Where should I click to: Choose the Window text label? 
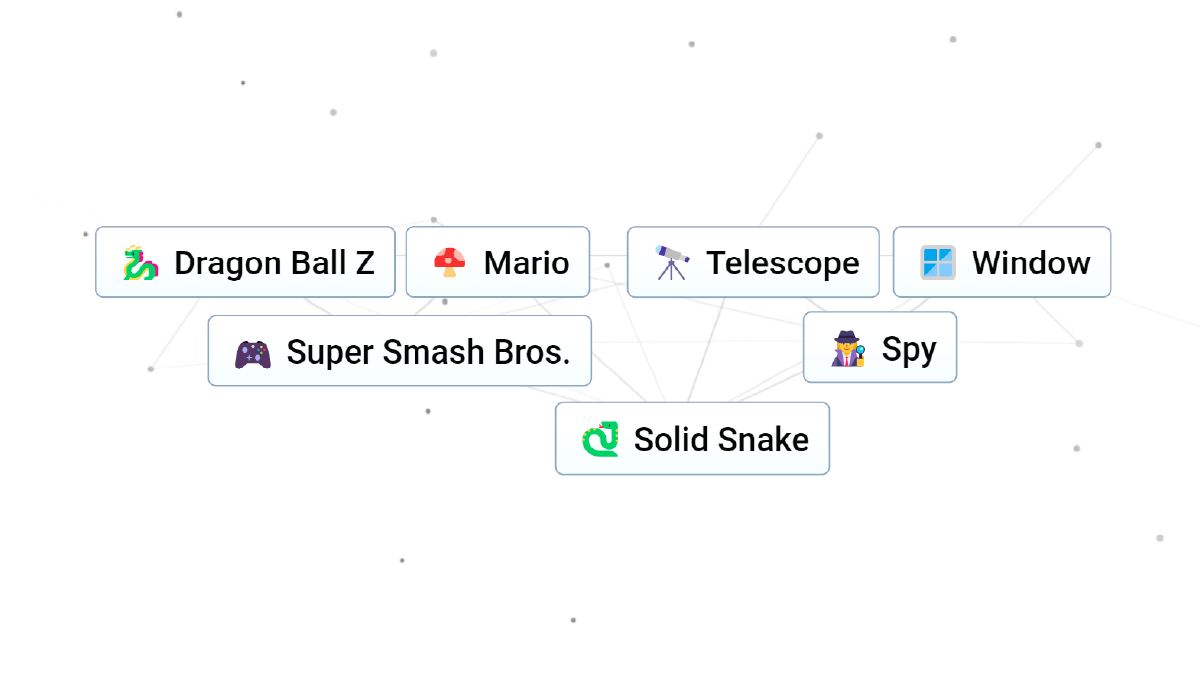[1030, 263]
